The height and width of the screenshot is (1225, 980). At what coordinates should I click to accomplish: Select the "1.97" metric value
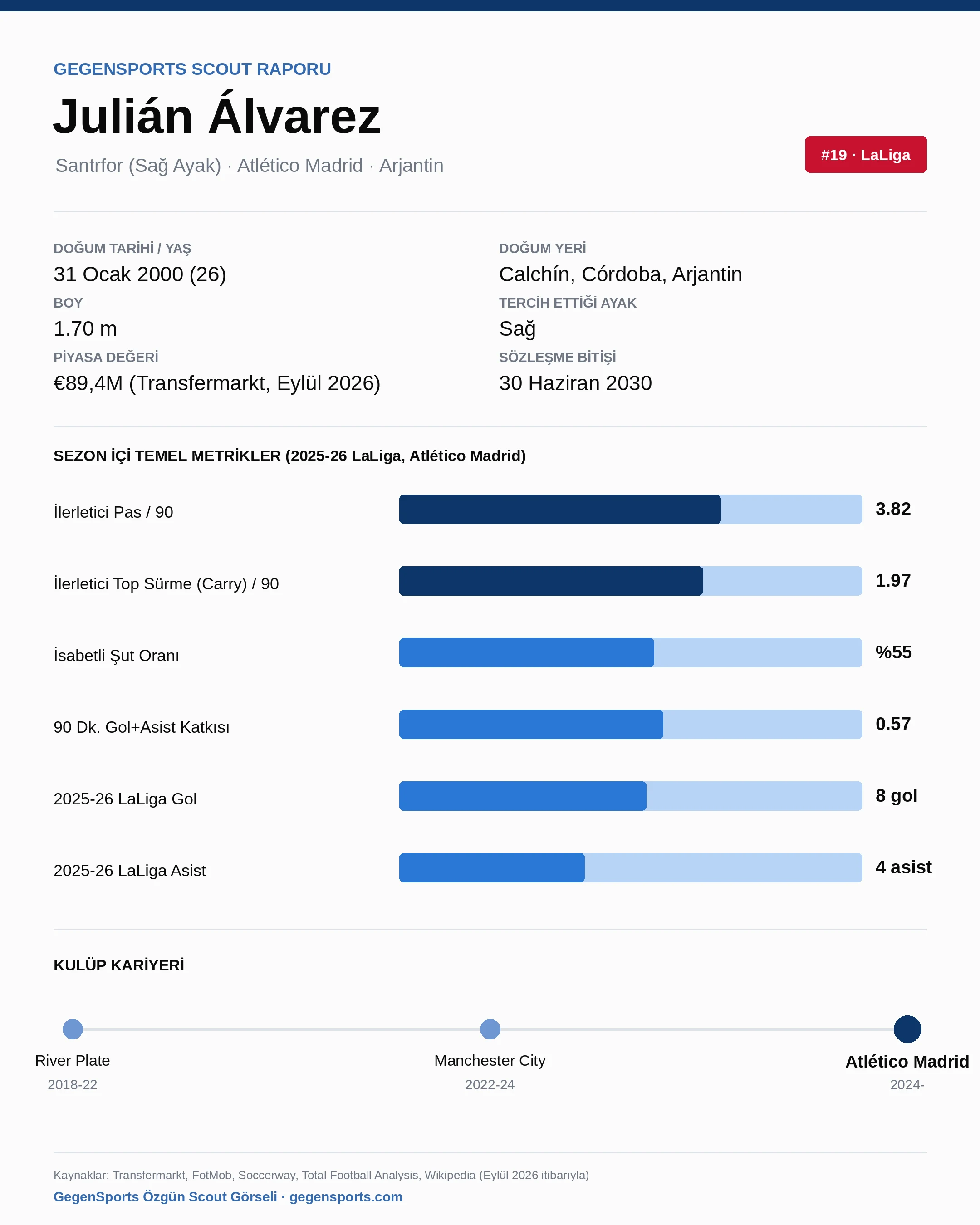click(892, 580)
